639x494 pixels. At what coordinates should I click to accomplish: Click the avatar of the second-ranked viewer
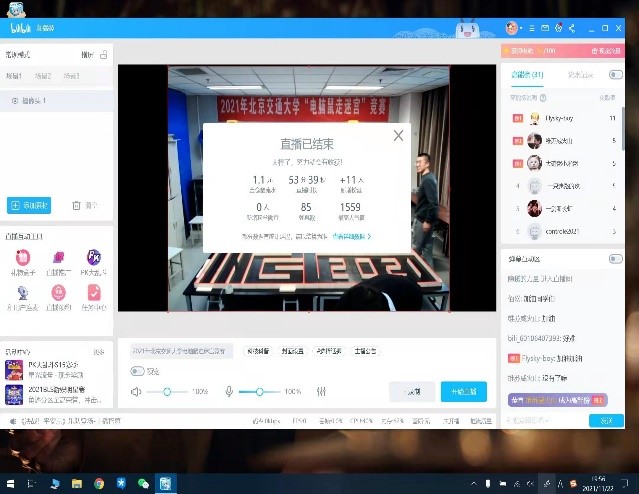pos(534,141)
